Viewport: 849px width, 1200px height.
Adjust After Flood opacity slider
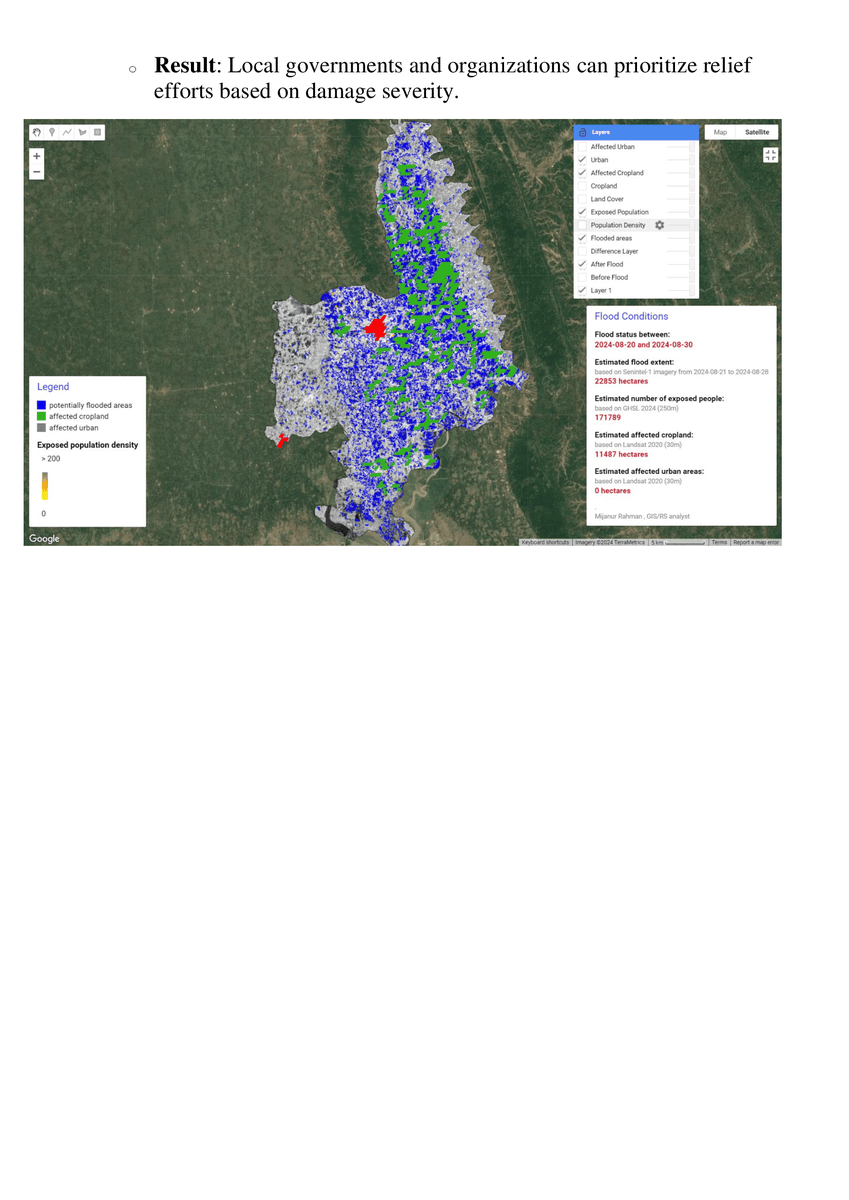coord(681,264)
